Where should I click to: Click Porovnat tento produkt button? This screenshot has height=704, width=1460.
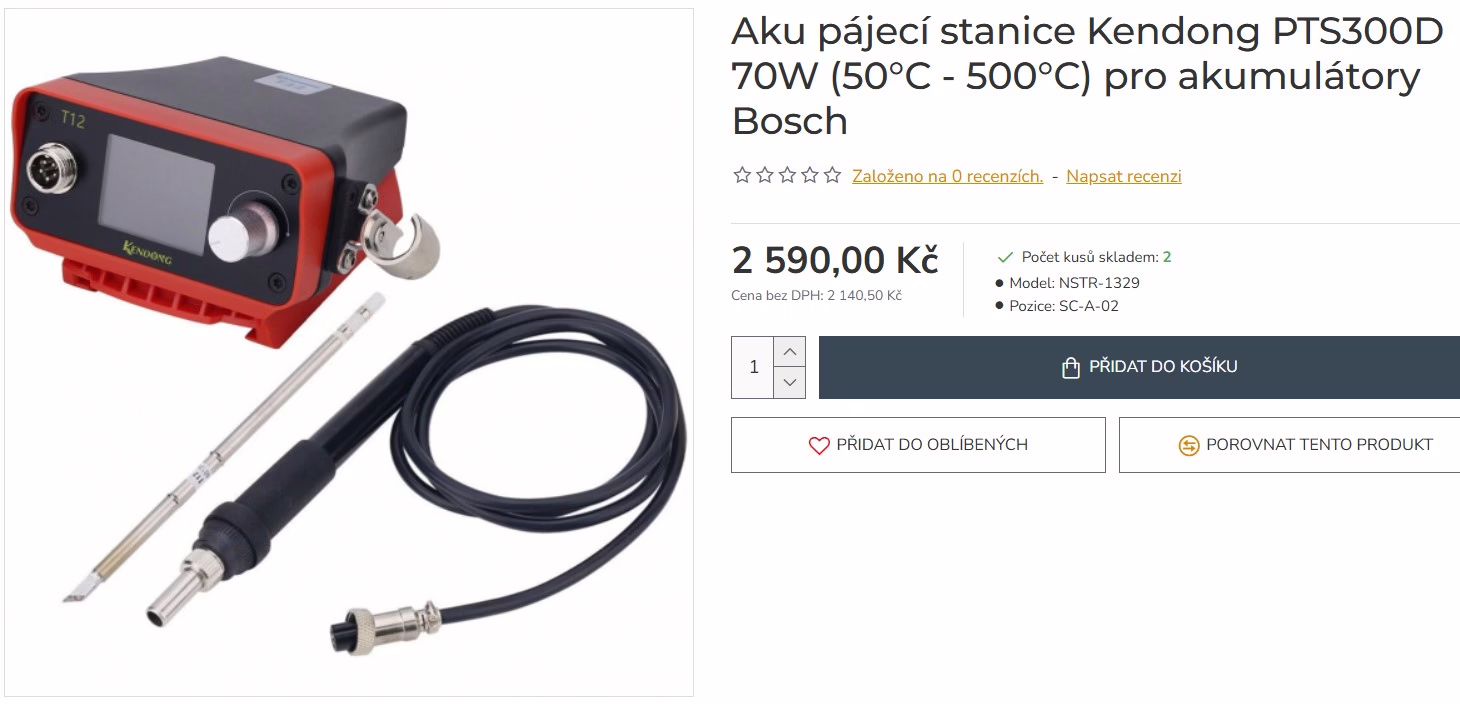point(1289,445)
